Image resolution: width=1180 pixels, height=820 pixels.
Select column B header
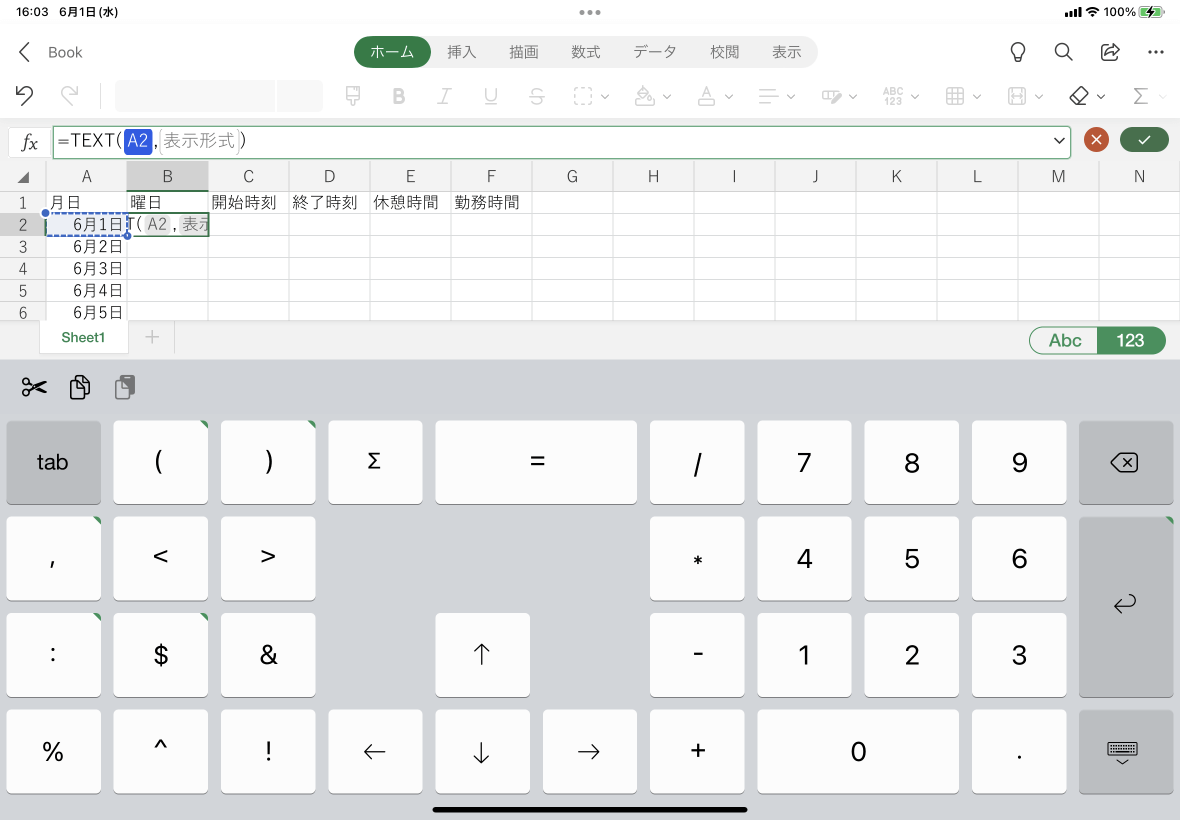point(167,177)
